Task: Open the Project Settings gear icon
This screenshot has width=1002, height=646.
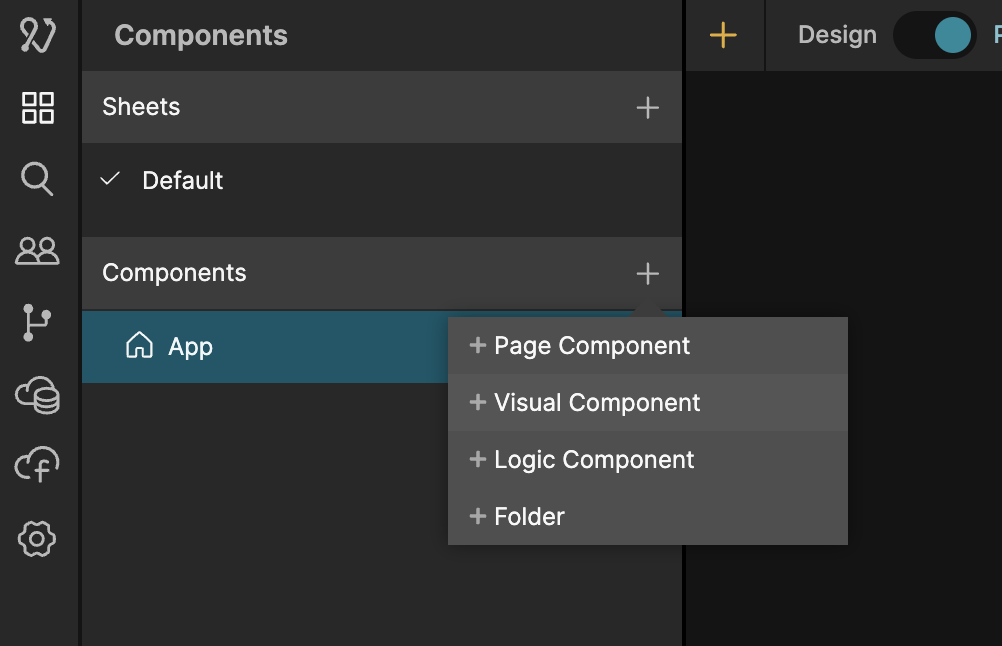Action: 38,539
